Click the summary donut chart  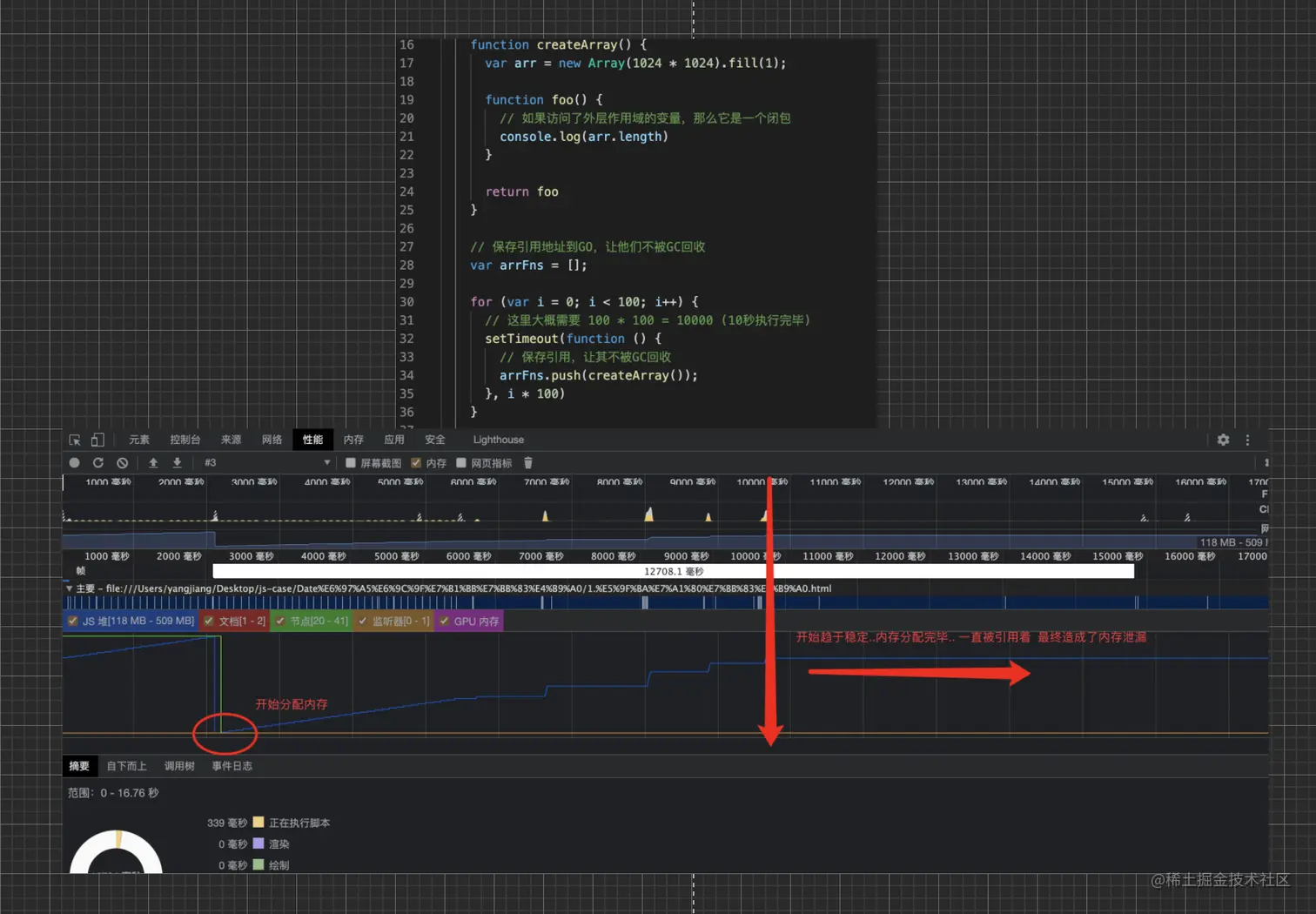click(116, 851)
